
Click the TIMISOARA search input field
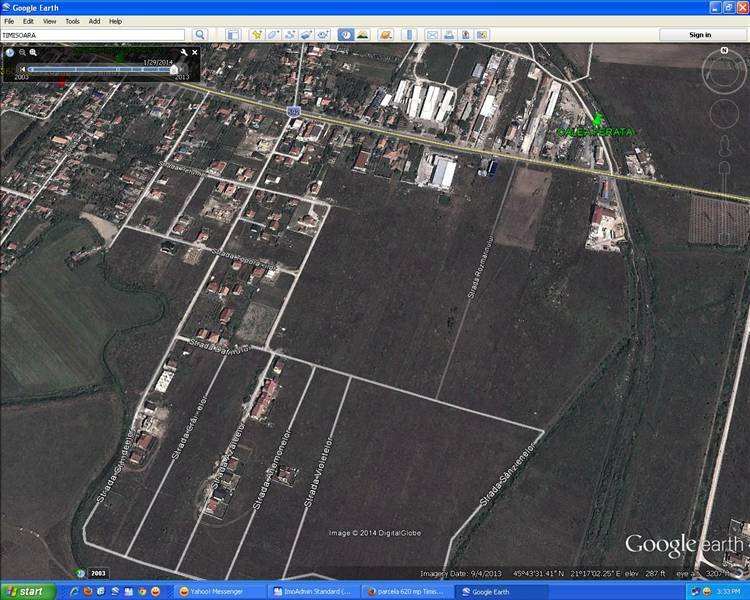click(95, 35)
